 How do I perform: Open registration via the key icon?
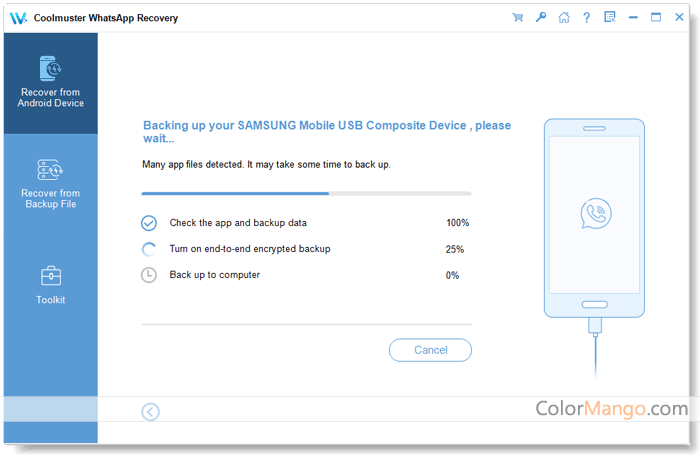click(541, 17)
